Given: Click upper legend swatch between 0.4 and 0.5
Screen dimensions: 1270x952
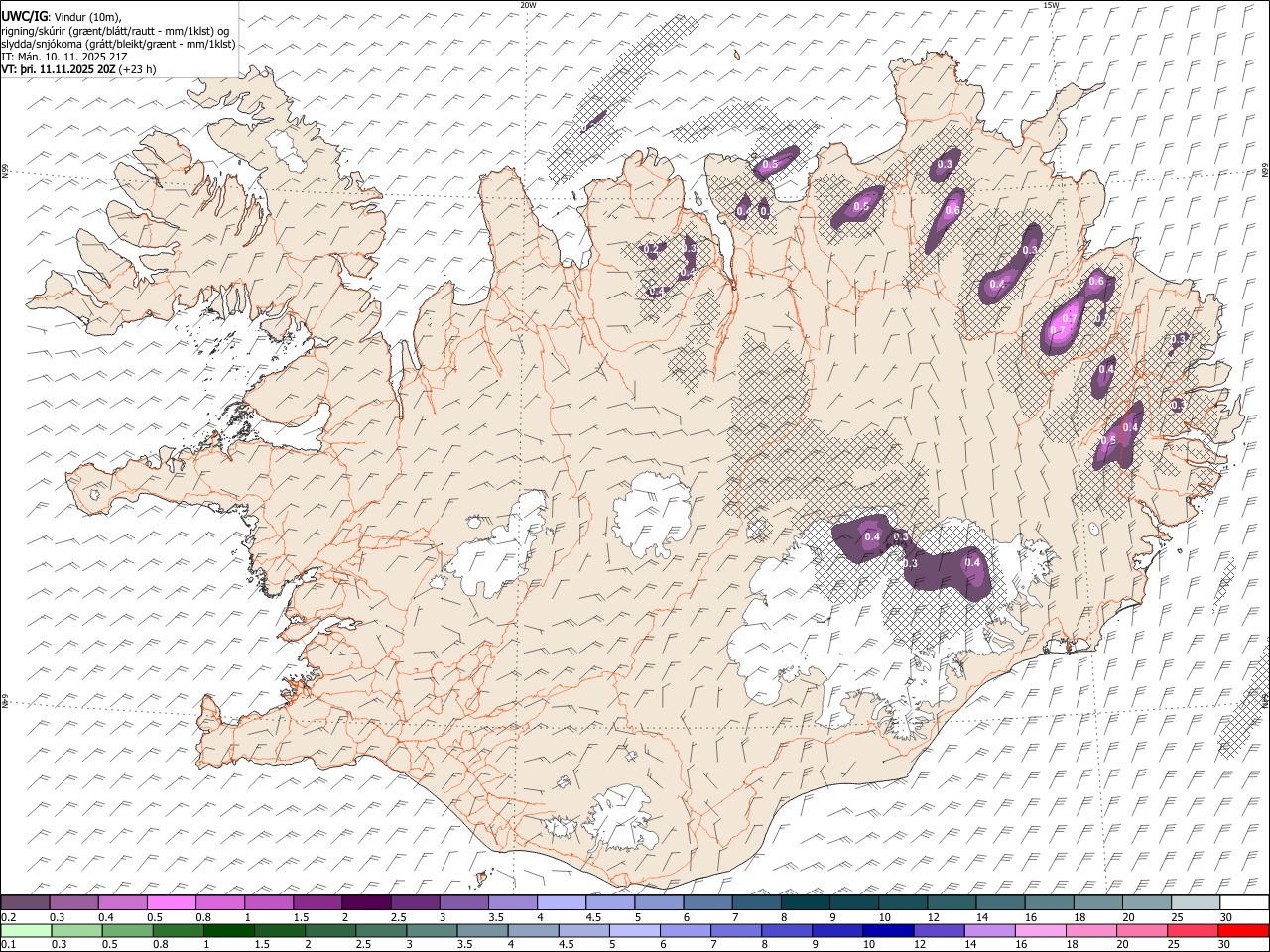Looking at the screenshot, I should coord(123,903).
